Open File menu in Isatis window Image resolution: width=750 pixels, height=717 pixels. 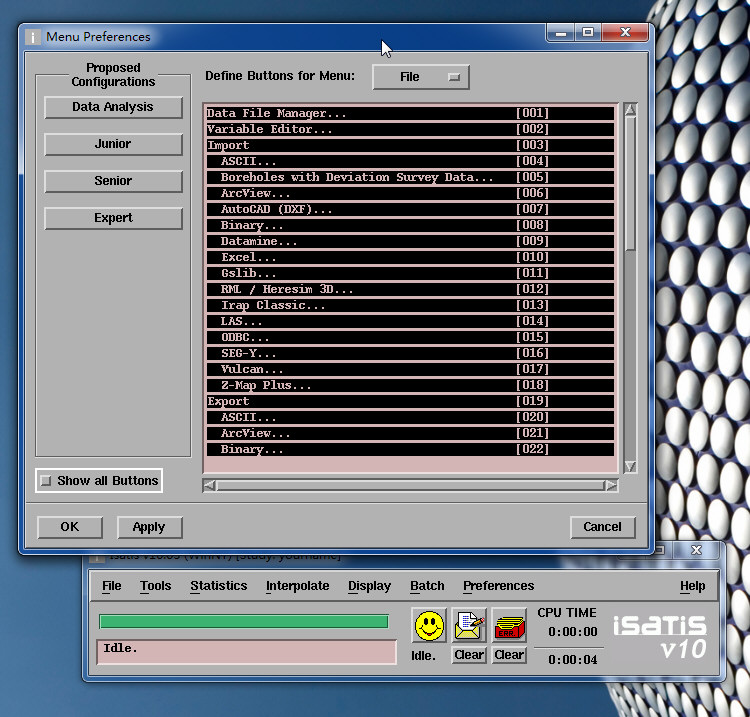click(111, 585)
